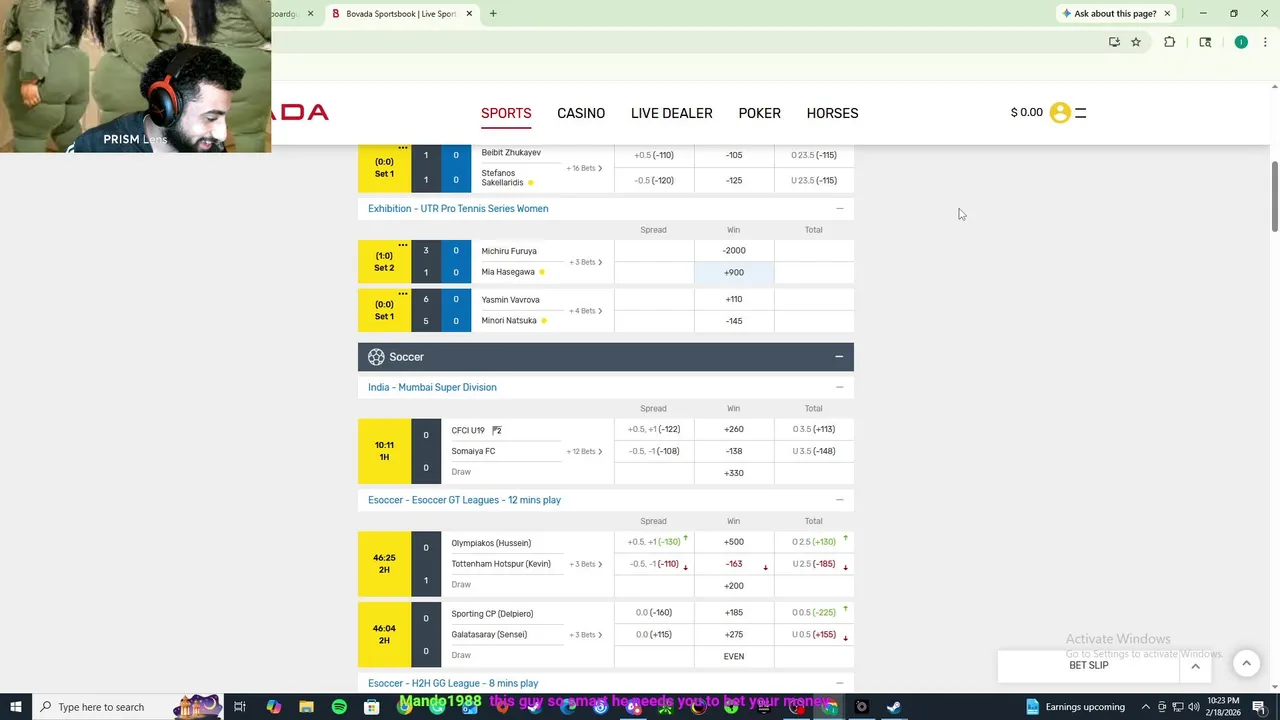Open the Chrome extensions puzzle icon
This screenshot has width=1280, height=720.
click(1169, 42)
